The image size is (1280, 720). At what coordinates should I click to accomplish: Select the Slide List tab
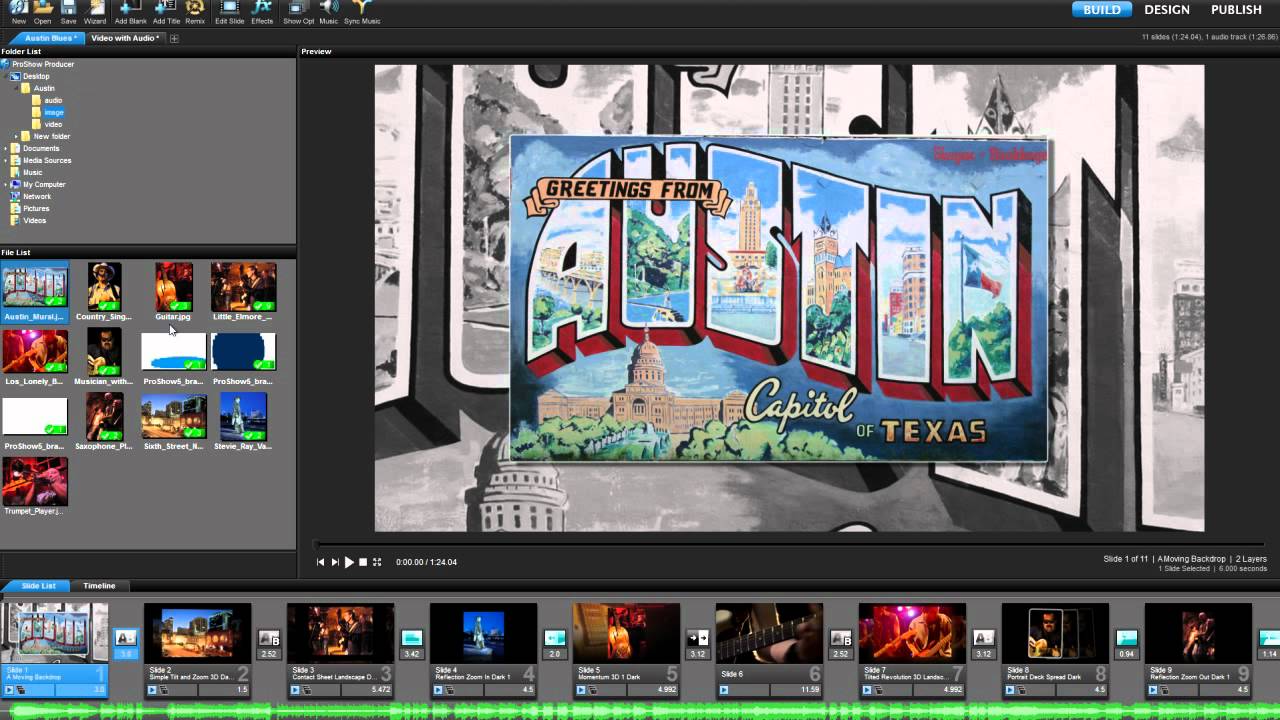coord(38,586)
